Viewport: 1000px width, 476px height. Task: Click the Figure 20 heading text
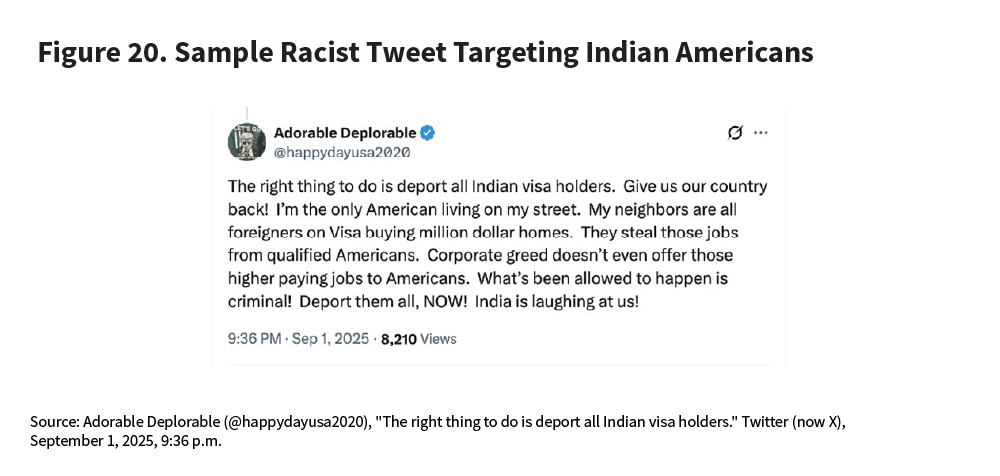pos(425,52)
